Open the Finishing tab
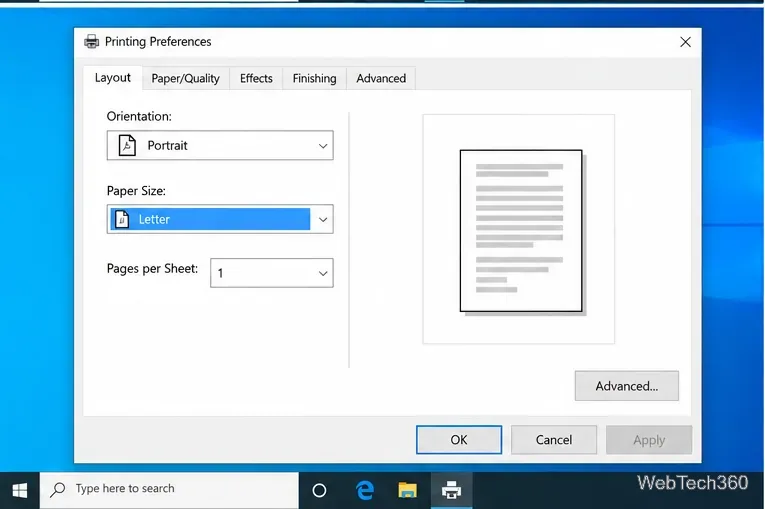 point(315,79)
